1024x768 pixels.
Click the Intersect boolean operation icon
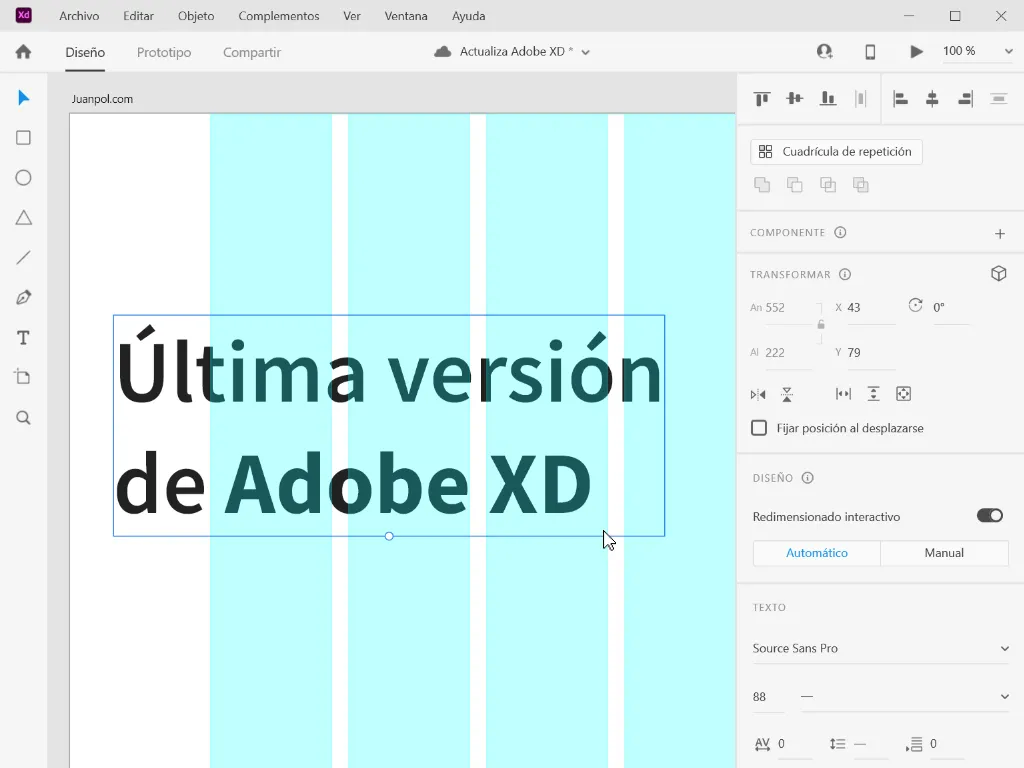point(828,185)
